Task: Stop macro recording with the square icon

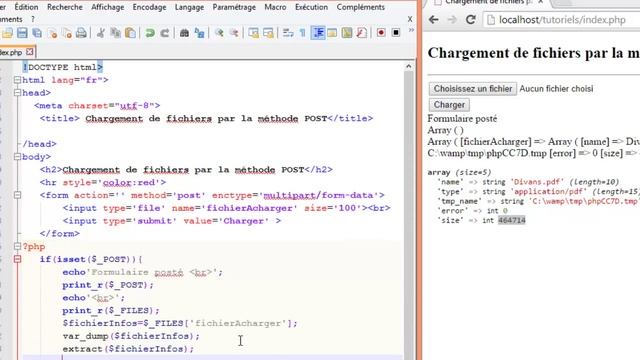Action: (x=396, y=33)
